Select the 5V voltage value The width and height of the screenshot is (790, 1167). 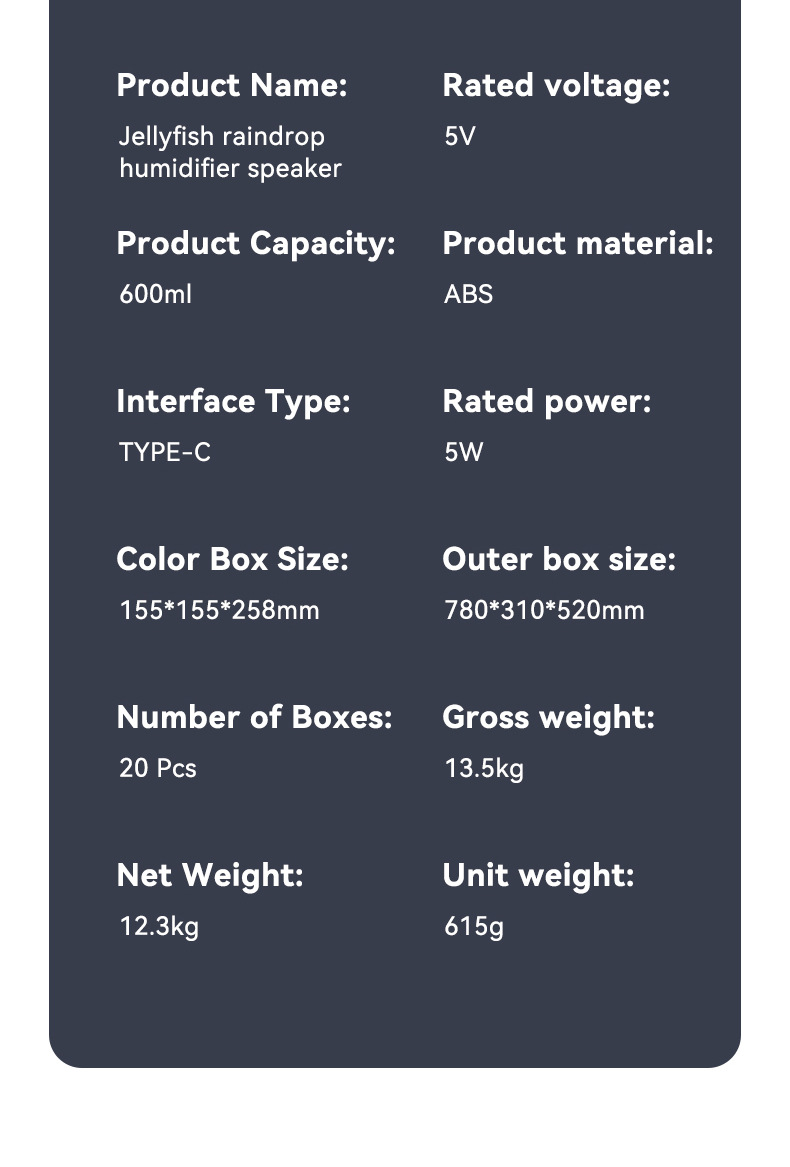coord(460,136)
